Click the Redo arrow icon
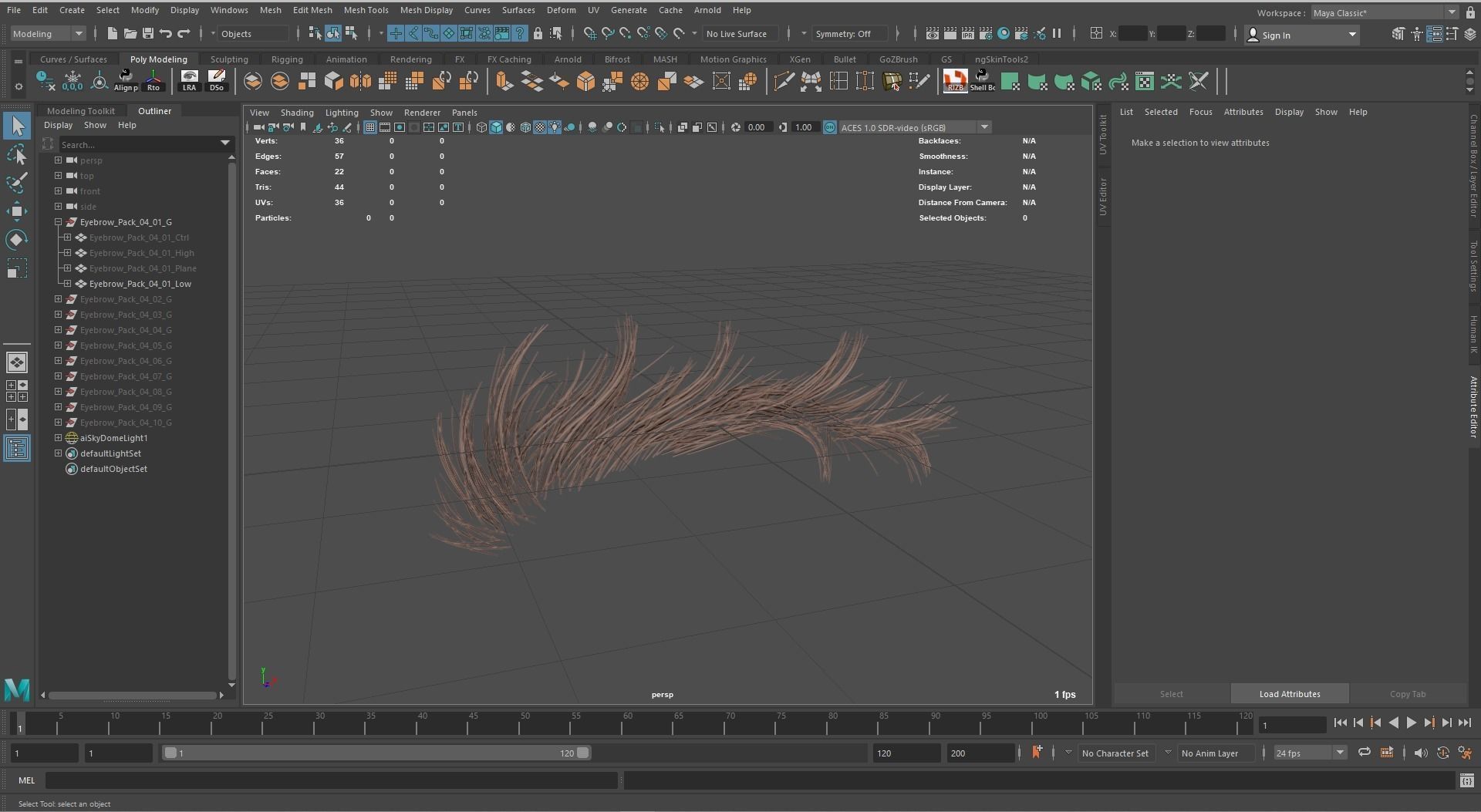Screen dimensions: 1481x812 (184, 33)
